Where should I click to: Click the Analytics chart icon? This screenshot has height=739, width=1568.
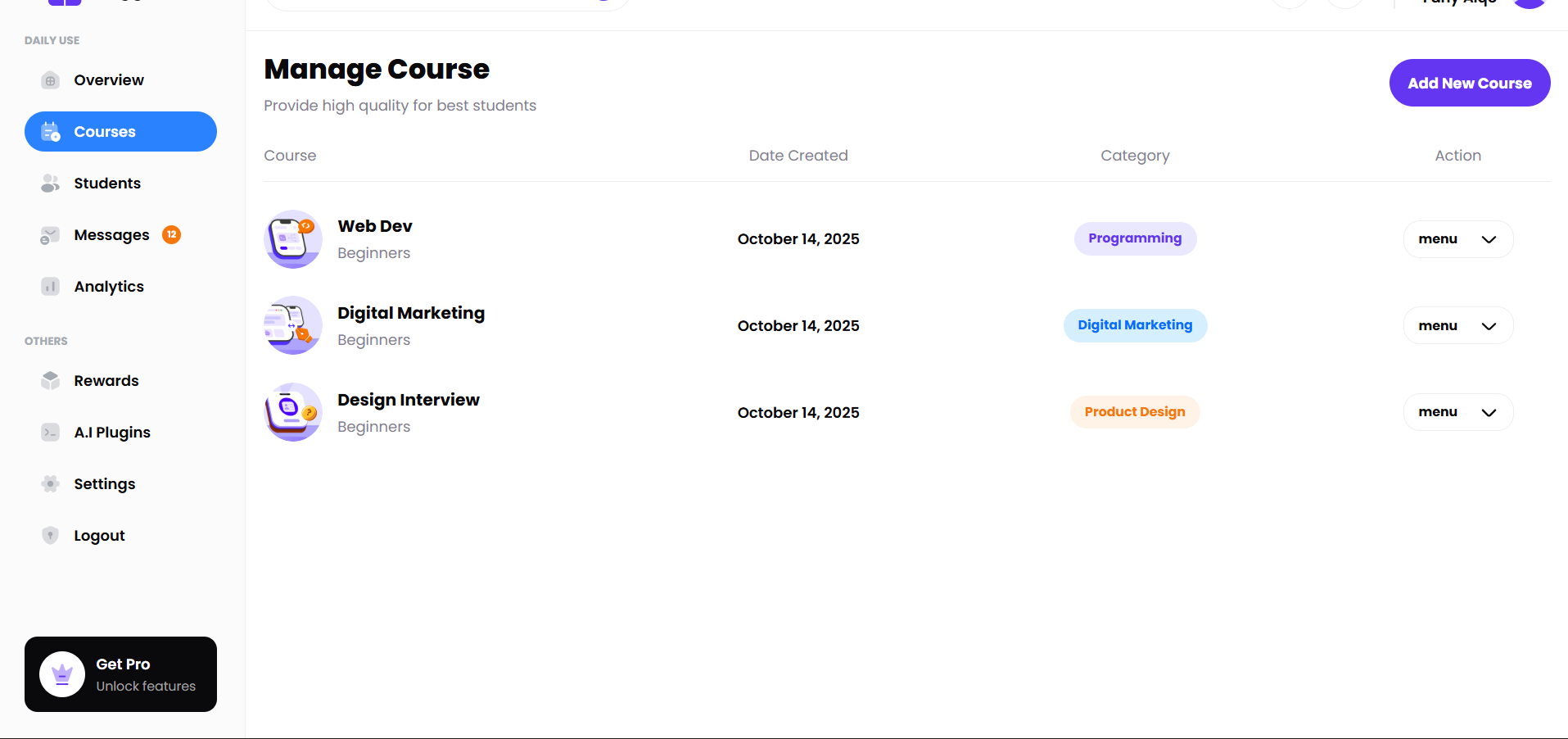pos(50,287)
